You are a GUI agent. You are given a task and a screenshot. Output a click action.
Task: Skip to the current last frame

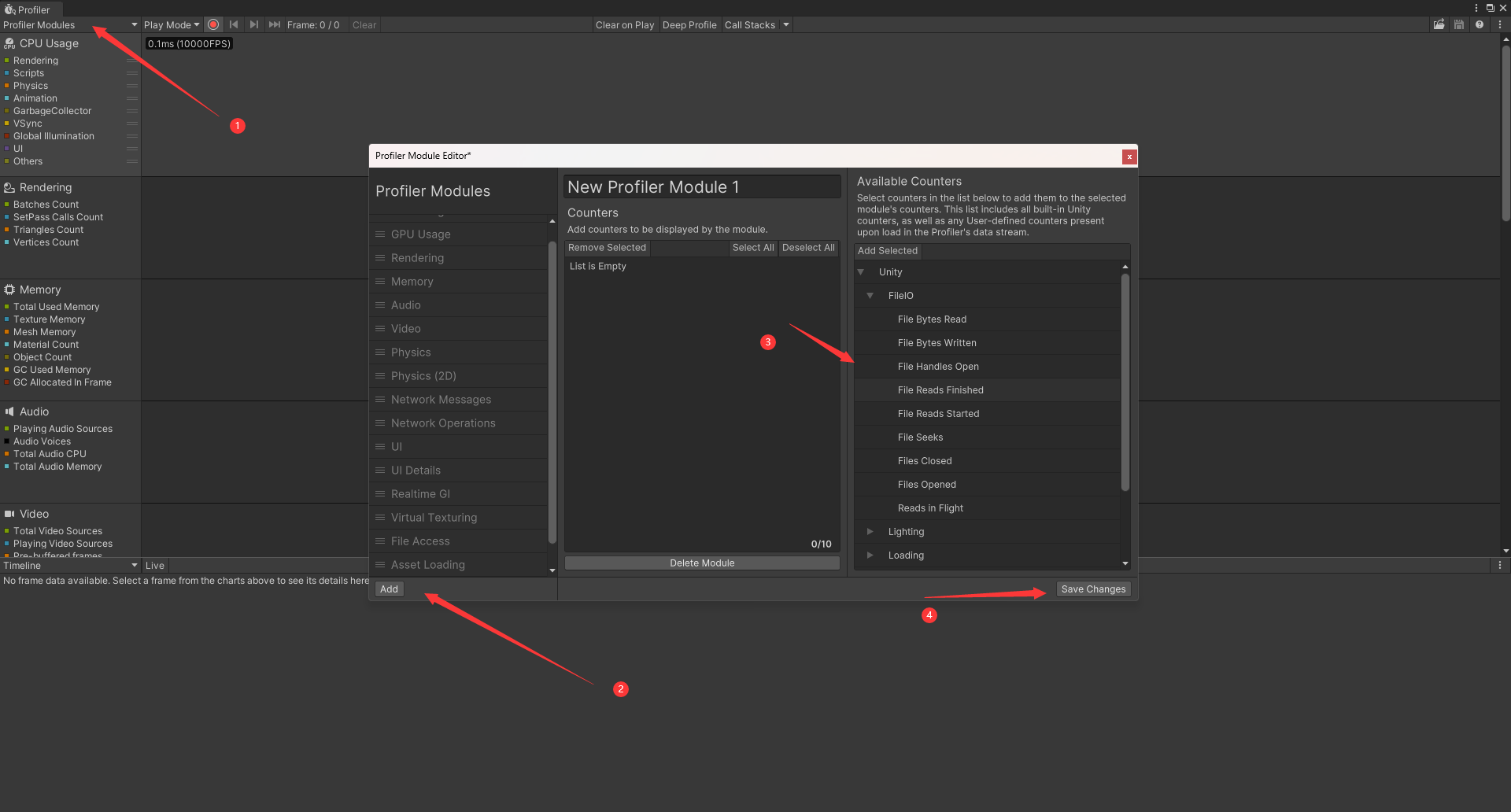click(274, 25)
